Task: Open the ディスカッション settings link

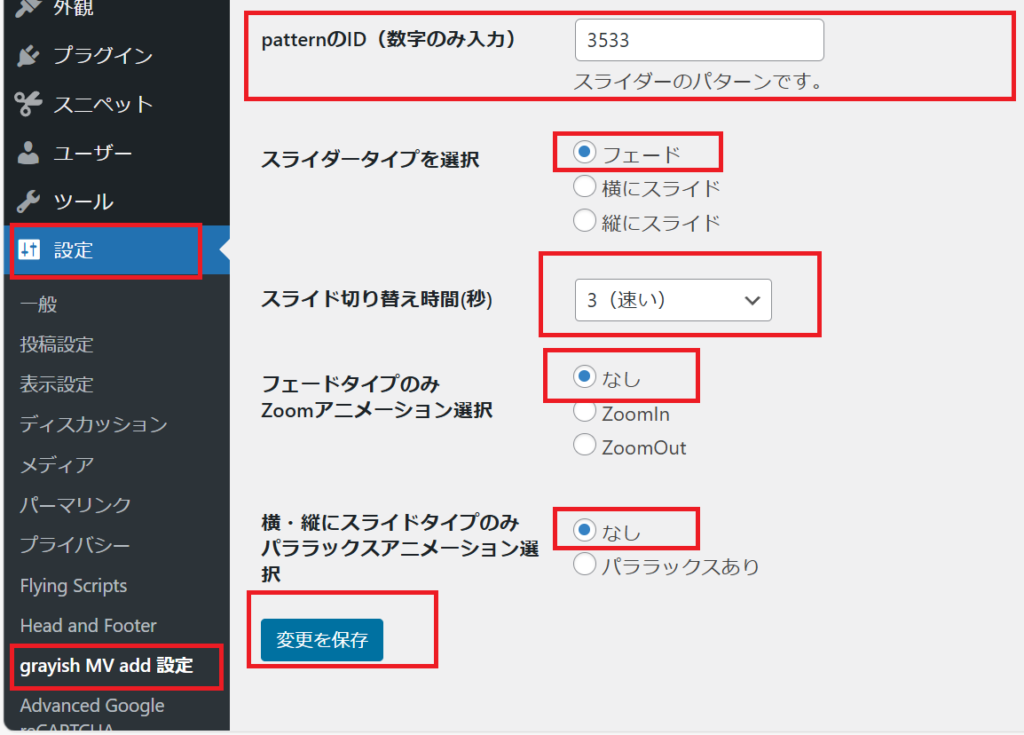Action: click(x=93, y=424)
